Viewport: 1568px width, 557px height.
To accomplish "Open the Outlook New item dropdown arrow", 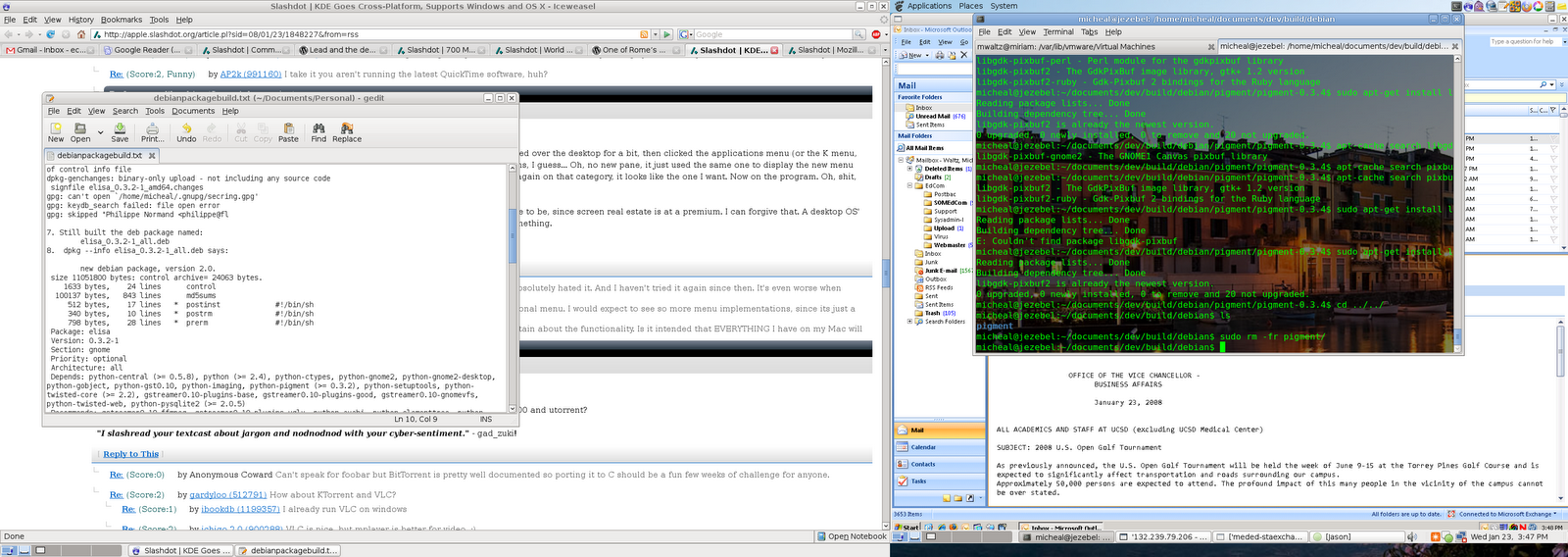I will pyautogui.click(x=926, y=56).
